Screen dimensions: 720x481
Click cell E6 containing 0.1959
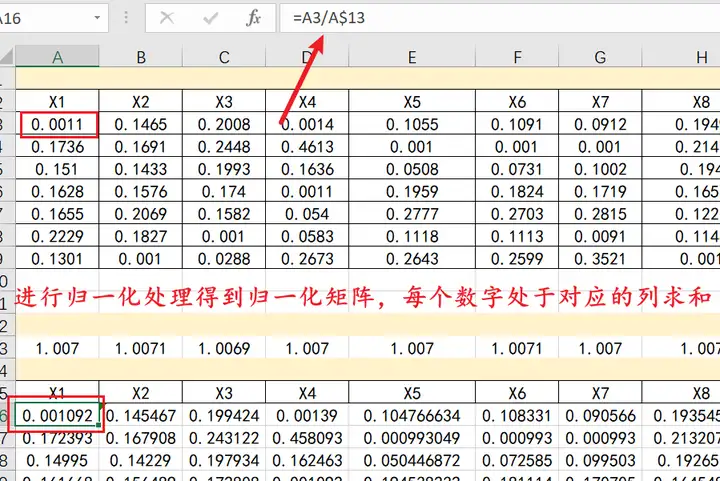point(412,191)
